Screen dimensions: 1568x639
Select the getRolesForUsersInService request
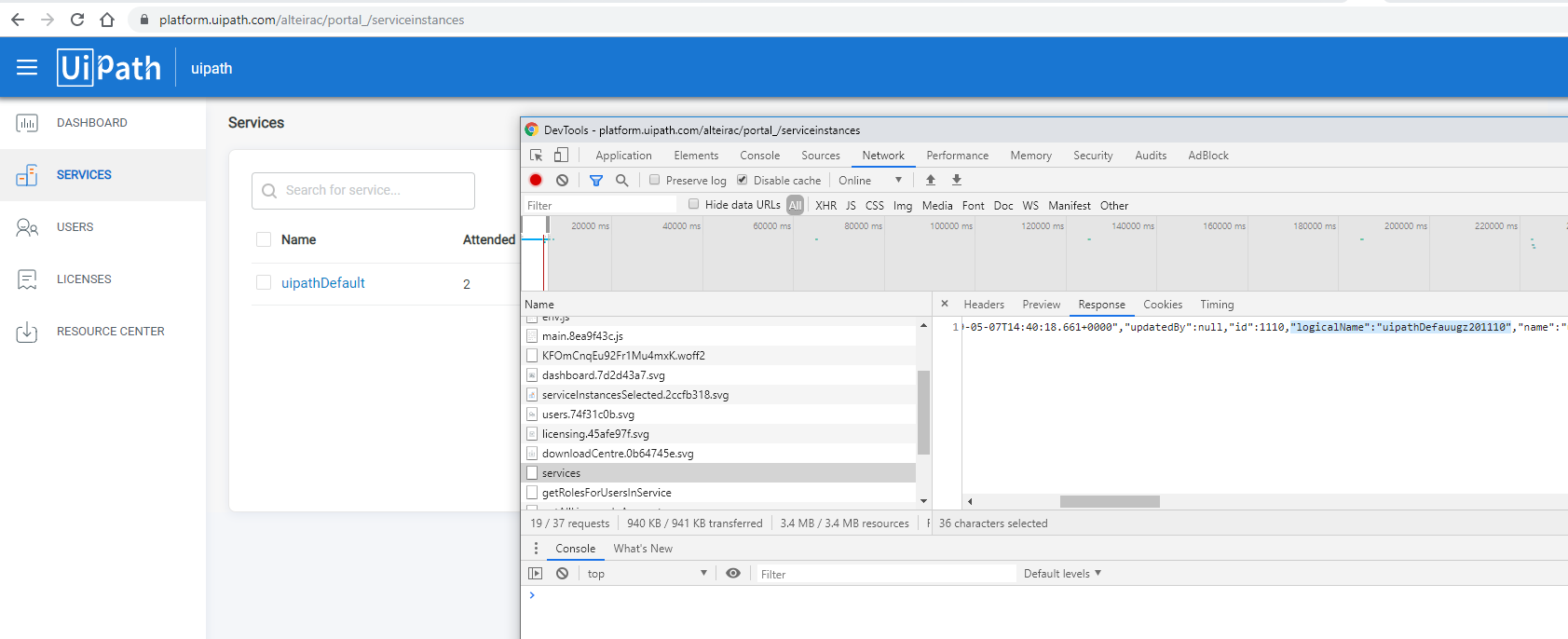718,493
